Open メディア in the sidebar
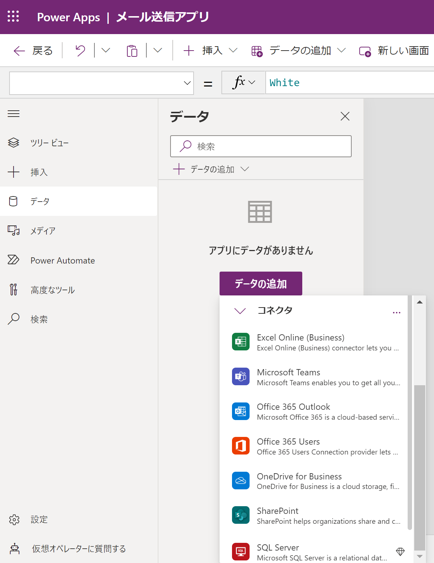The width and height of the screenshot is (434, 563). click(79, 231)
